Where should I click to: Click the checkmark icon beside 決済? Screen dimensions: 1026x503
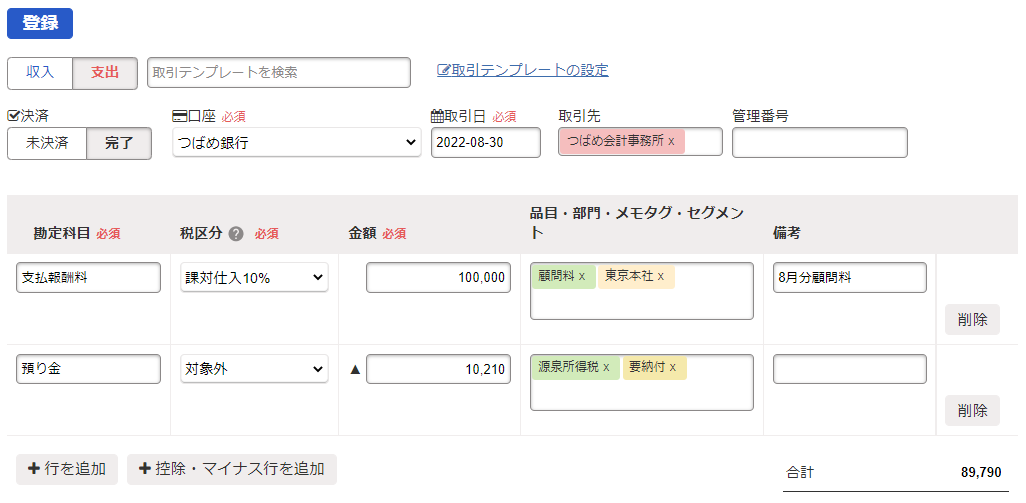13,116
